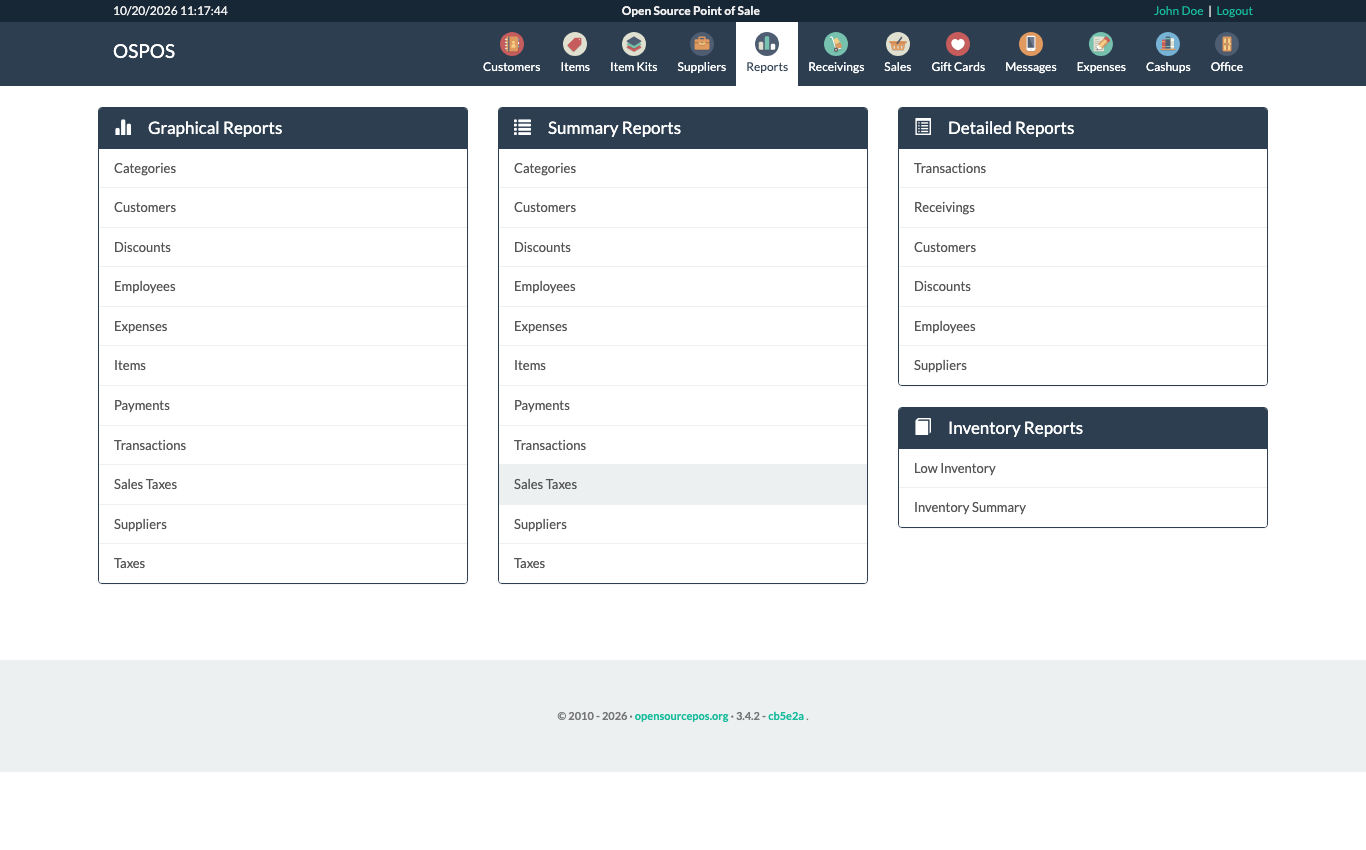Open Summary Reports Payments
The width and height of the screenshot is (1366, 850).
click(683, 405)
